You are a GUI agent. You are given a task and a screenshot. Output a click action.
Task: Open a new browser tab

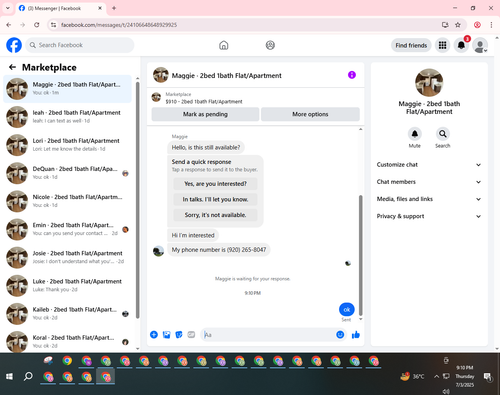114,8
